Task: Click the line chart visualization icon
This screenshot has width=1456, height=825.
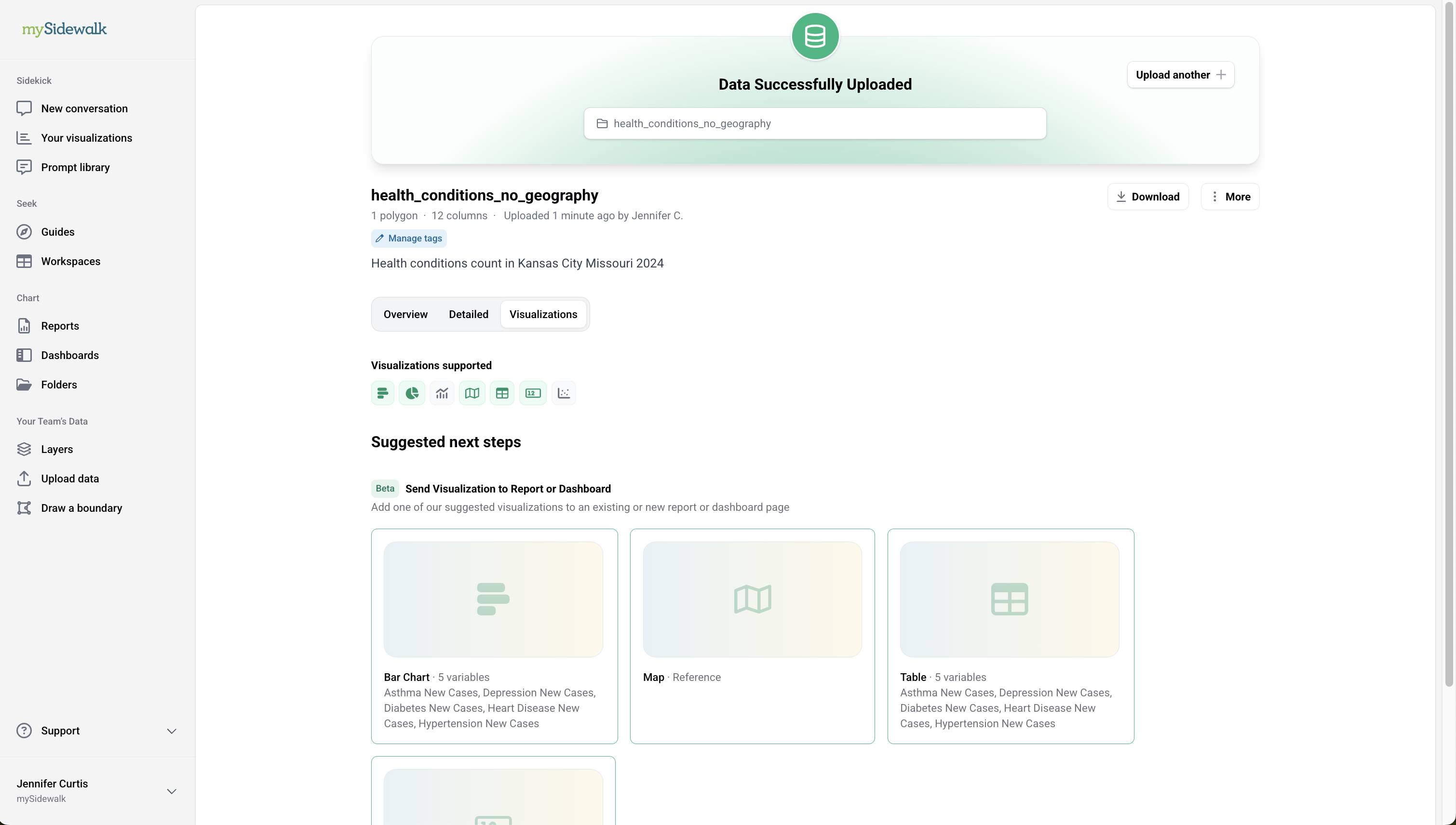Action: [442, 393]
